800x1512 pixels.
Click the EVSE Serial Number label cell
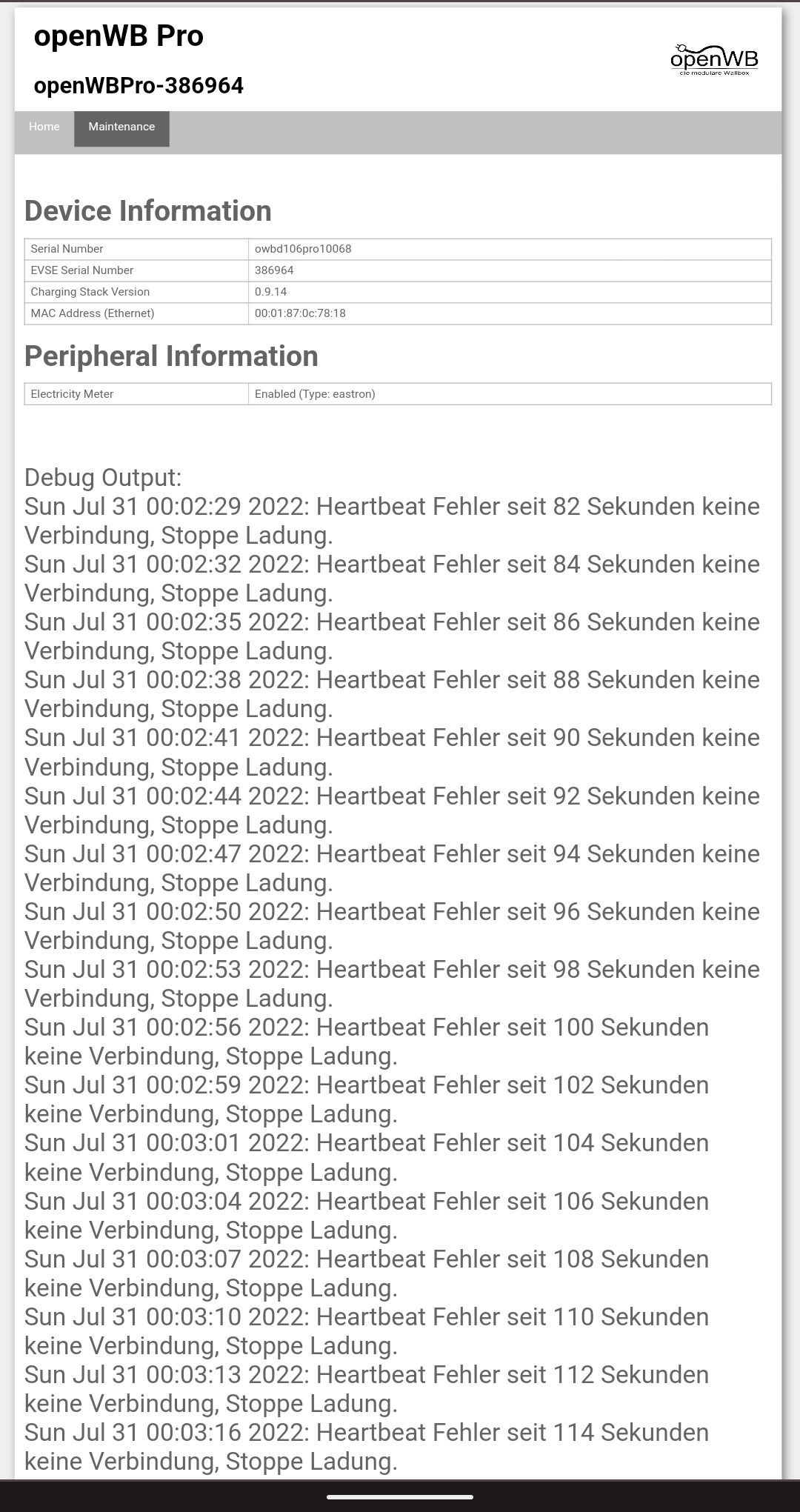tap(82, 270)
